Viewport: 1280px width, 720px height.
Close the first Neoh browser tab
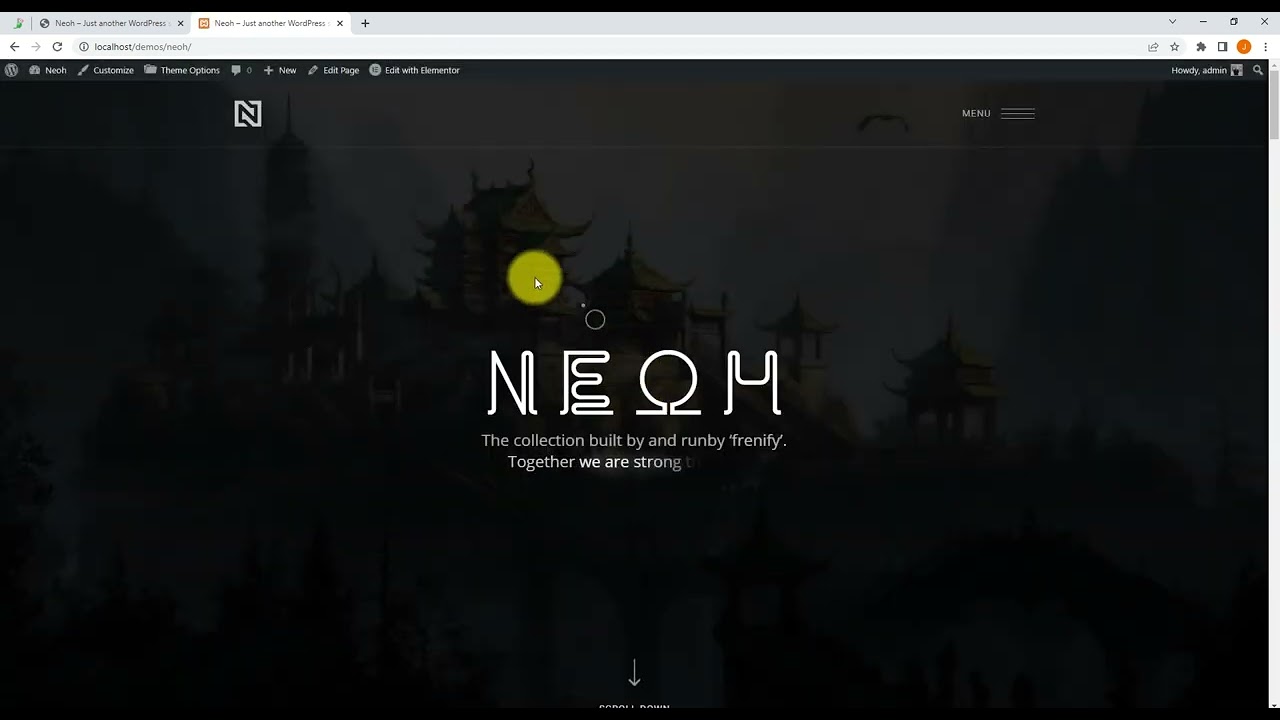point(180,23)
